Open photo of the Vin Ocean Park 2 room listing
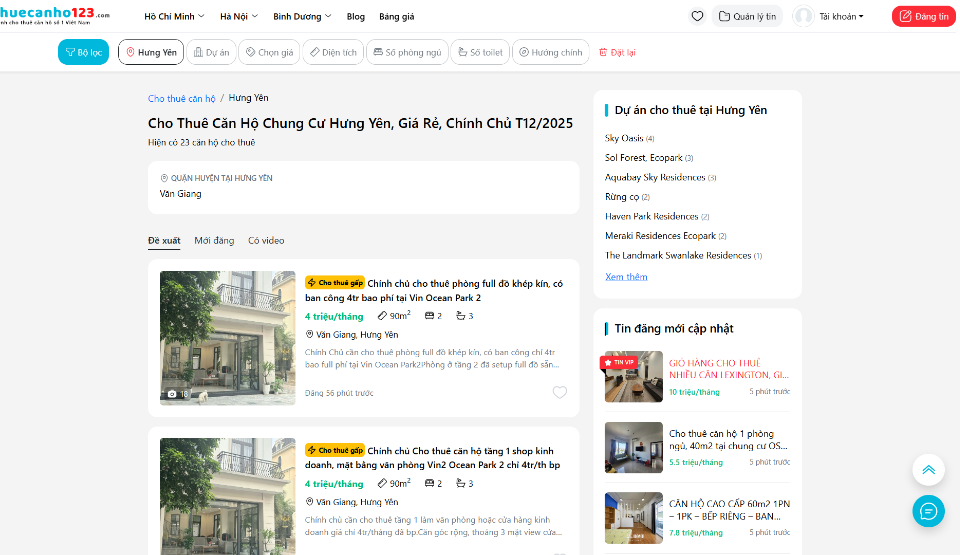Image resolution: width=960 pixels, height=555 pixels. (227, 338)
